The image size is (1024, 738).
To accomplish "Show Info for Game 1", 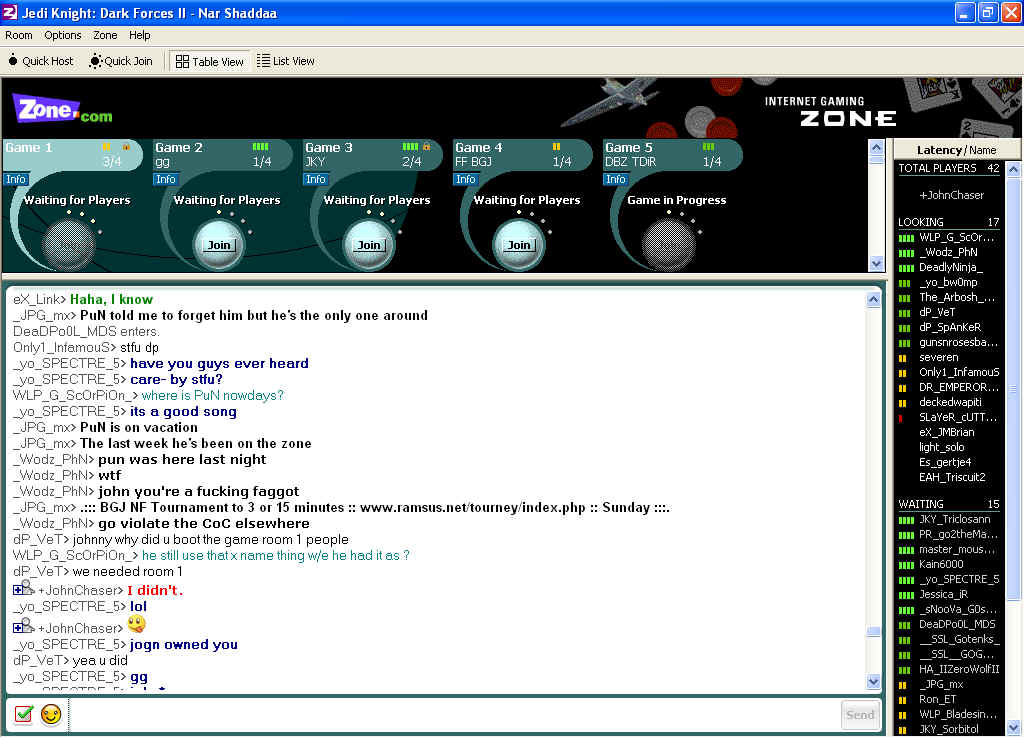I will coord(16,179).
